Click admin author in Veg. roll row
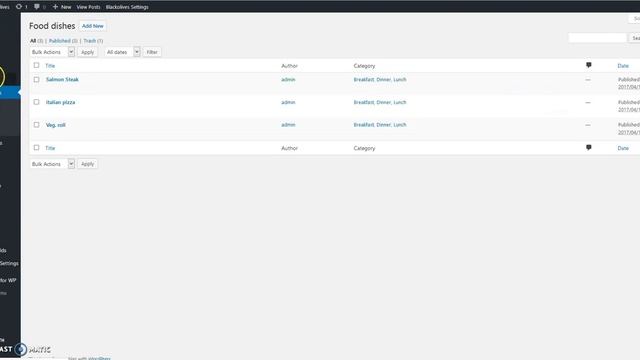Screen dimensions: 640x360 tap(288, 125)
